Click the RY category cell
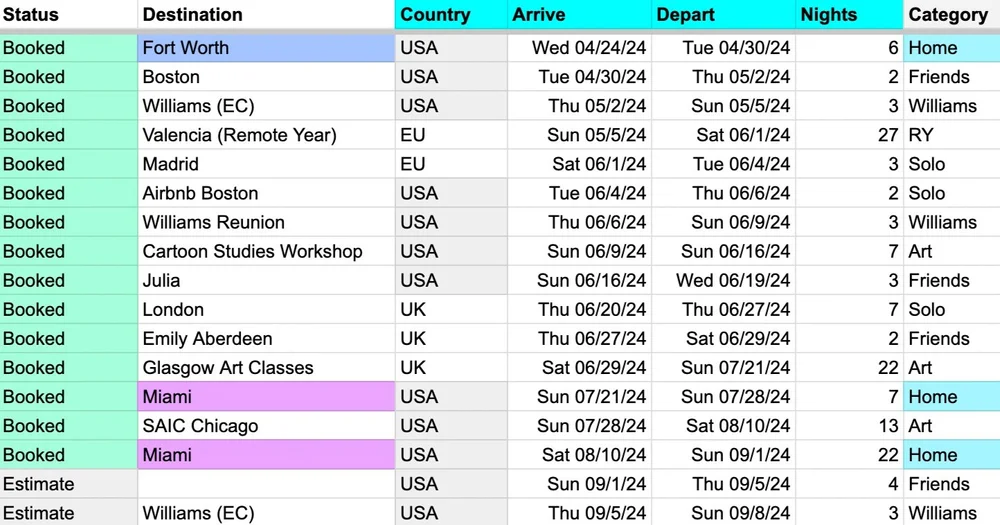Image resolution: width=1000 pixels, height=525 pixels. point(951,135)
